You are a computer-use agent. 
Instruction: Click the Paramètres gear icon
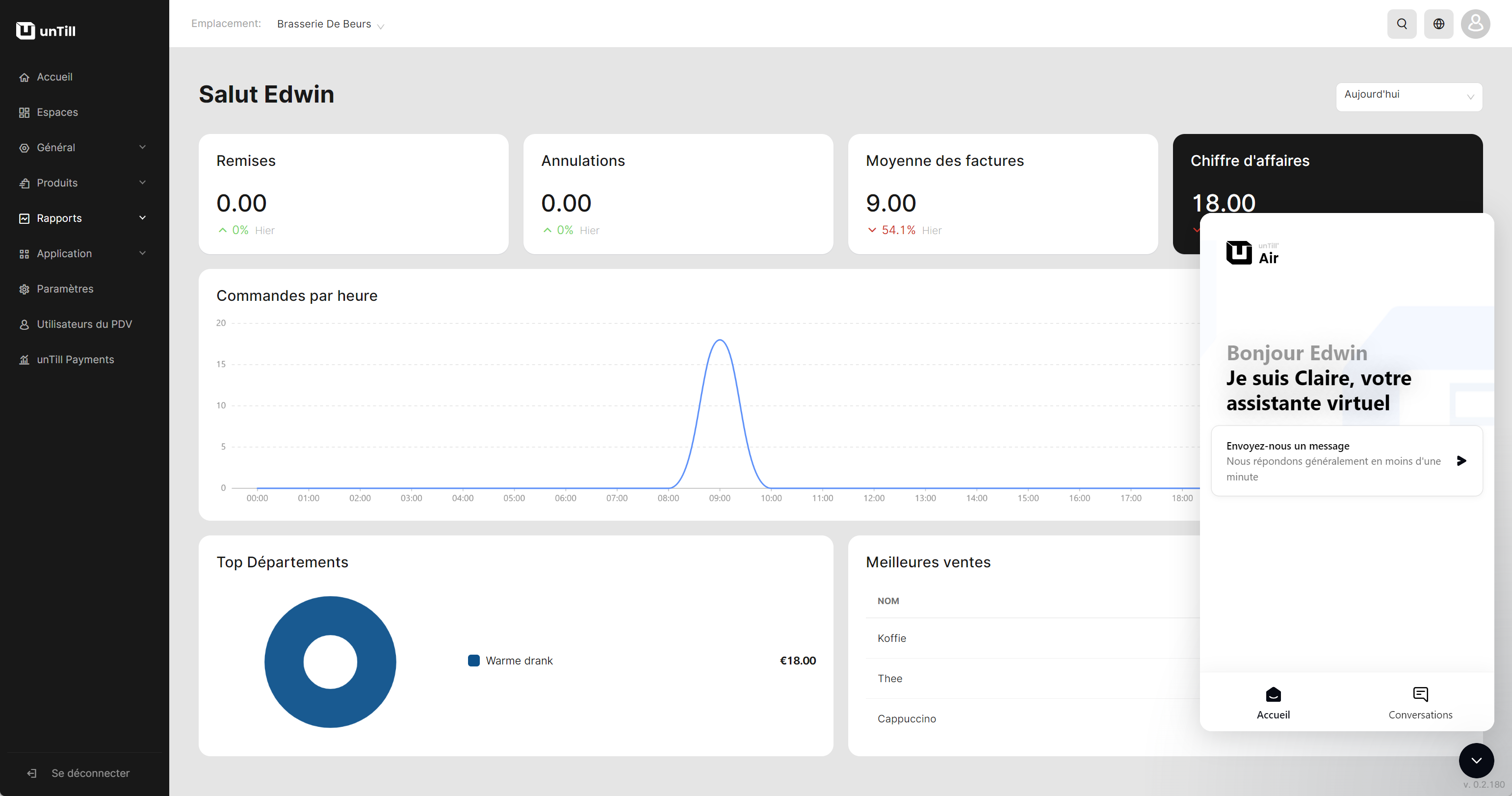(24, 290)
